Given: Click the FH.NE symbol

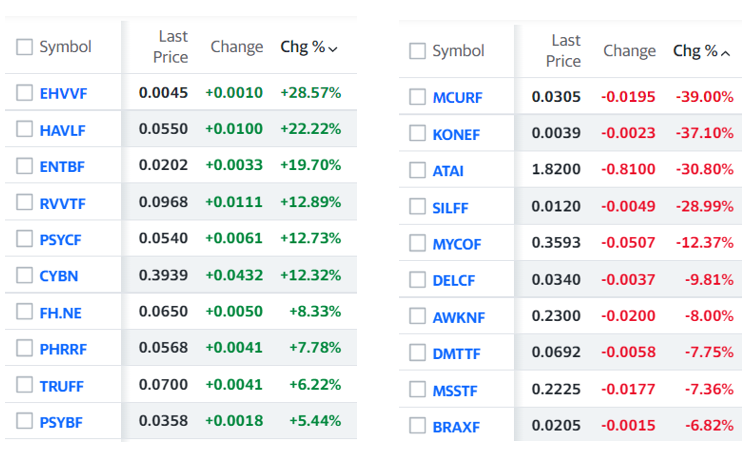Looking at the screenshot, I should tap(61, 313).
